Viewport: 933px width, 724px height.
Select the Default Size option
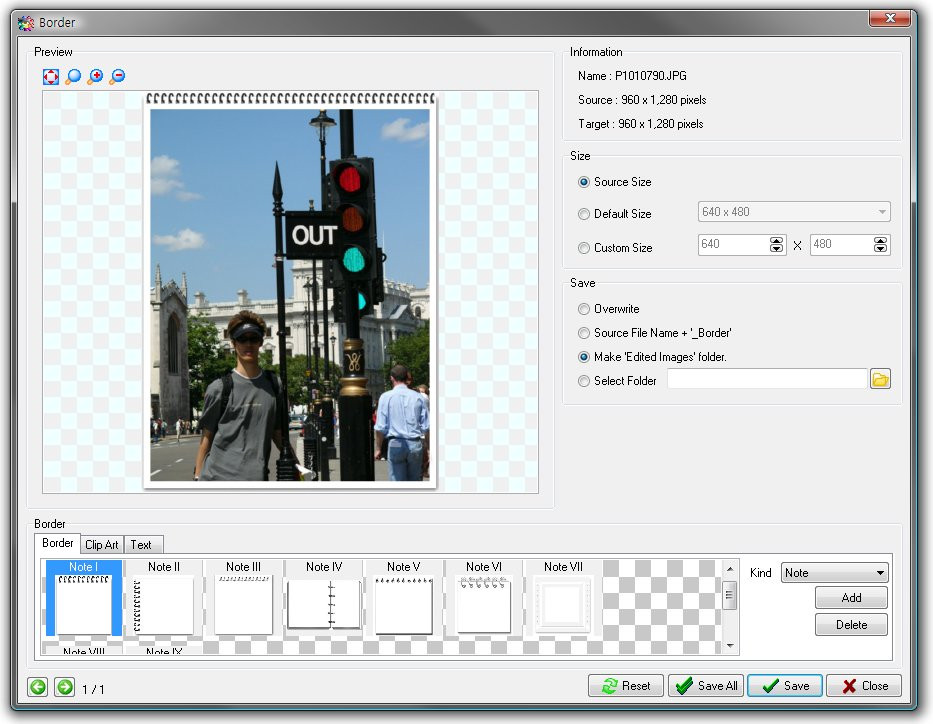coord(615,214)
